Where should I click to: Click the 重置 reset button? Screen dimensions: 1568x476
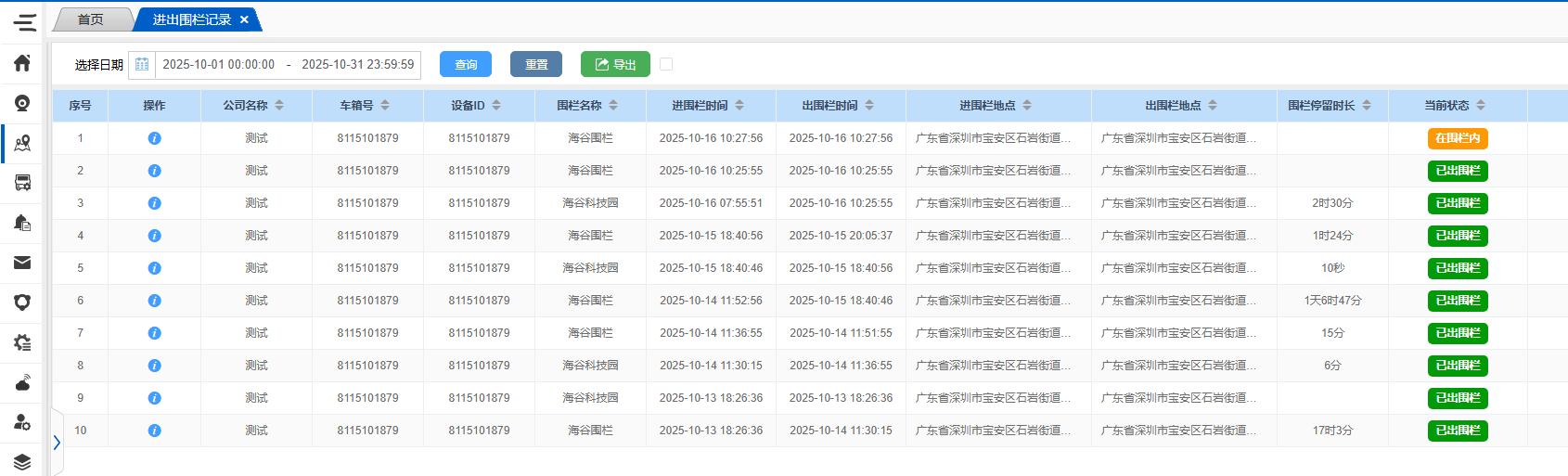pyautogui.click(x=536, y=64)
